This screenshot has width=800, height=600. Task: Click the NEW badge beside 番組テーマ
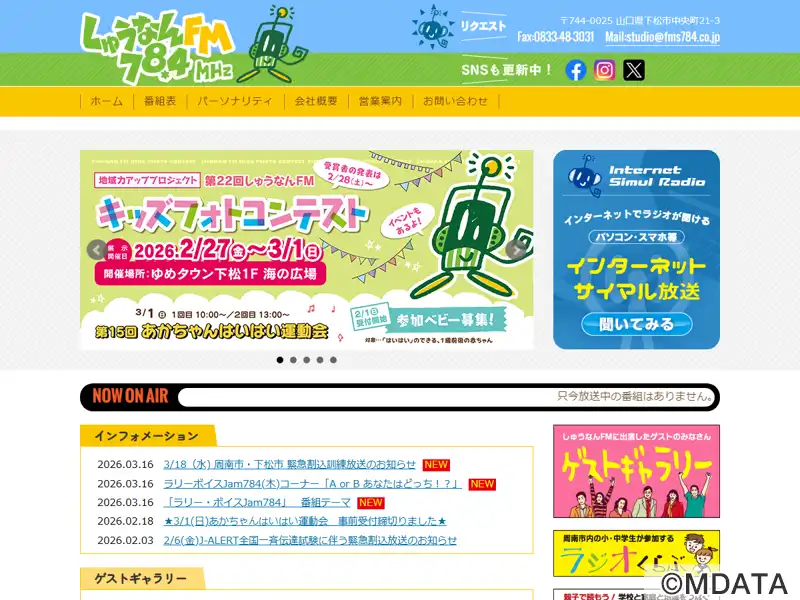(370, 503)
